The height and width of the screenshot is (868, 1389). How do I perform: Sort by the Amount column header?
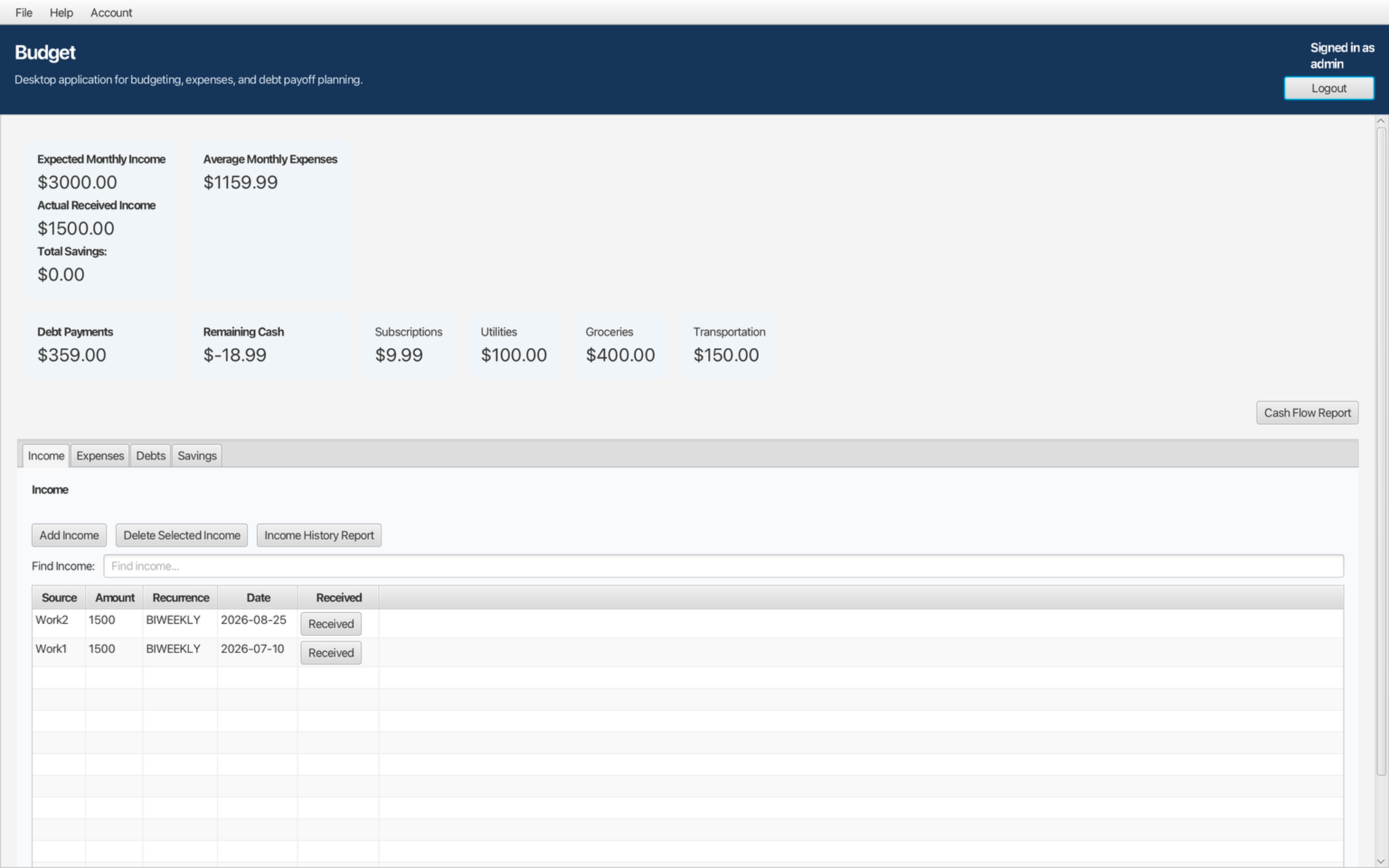(x=115, y=597)
